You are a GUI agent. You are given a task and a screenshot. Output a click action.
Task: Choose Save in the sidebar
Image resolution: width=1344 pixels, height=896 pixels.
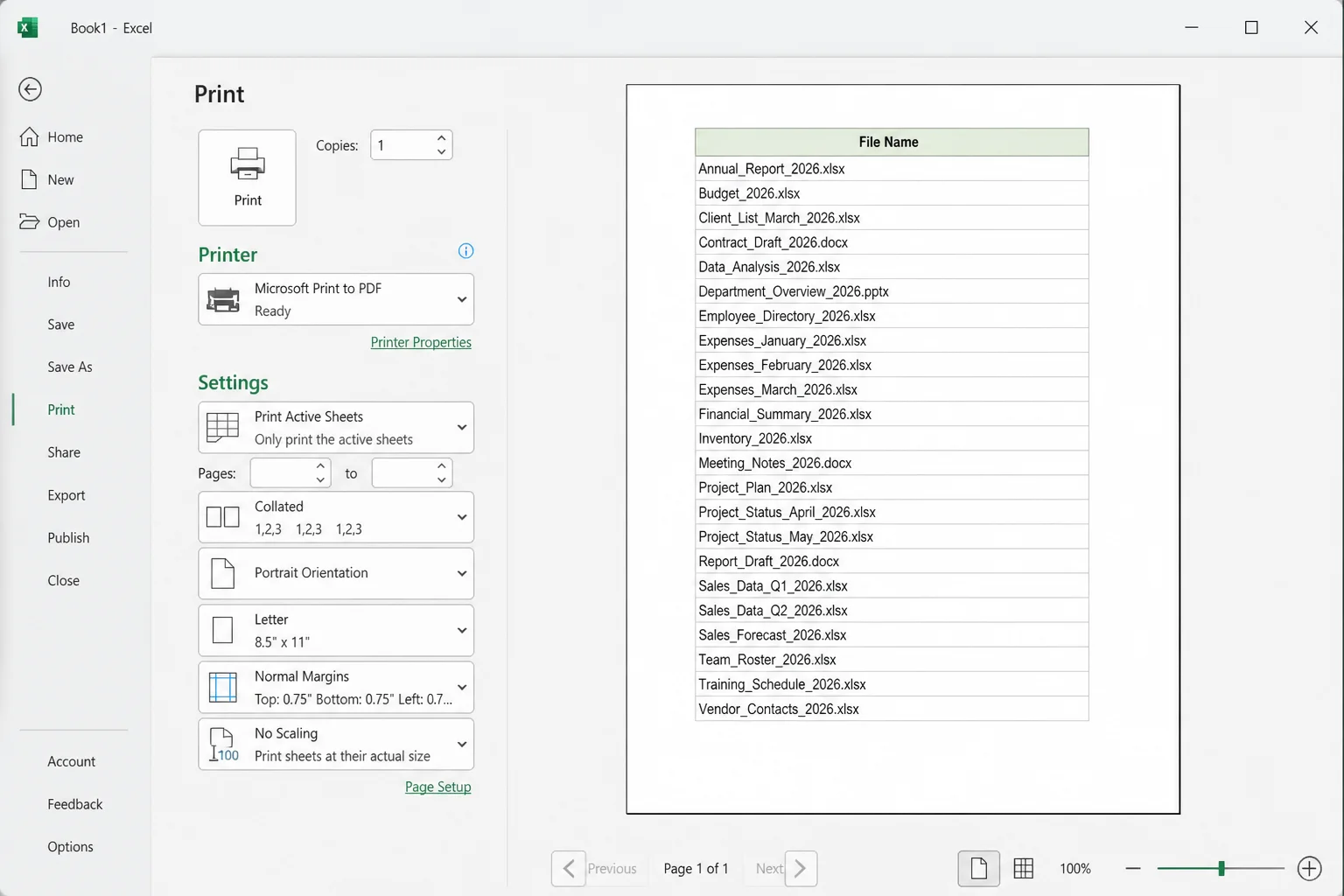61,325
